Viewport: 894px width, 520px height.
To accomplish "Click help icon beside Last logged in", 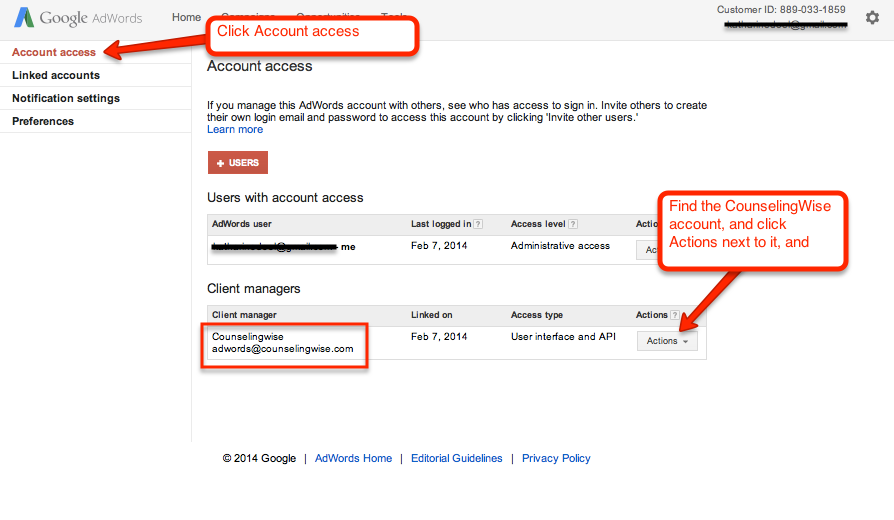I will [x=478, y=224].
